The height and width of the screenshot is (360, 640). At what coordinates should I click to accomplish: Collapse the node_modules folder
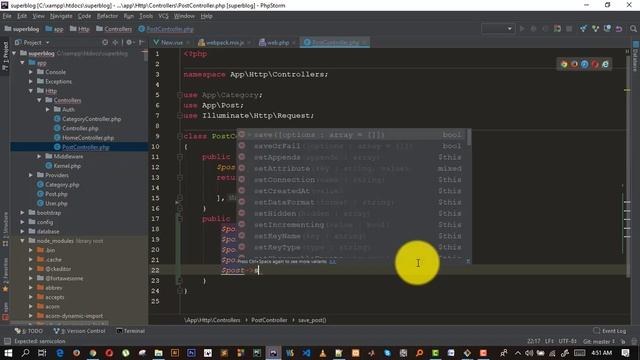(22, 241)
